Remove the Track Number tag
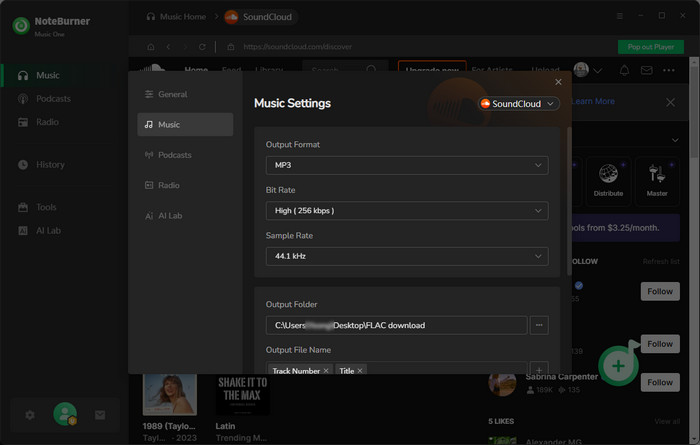 326,371
